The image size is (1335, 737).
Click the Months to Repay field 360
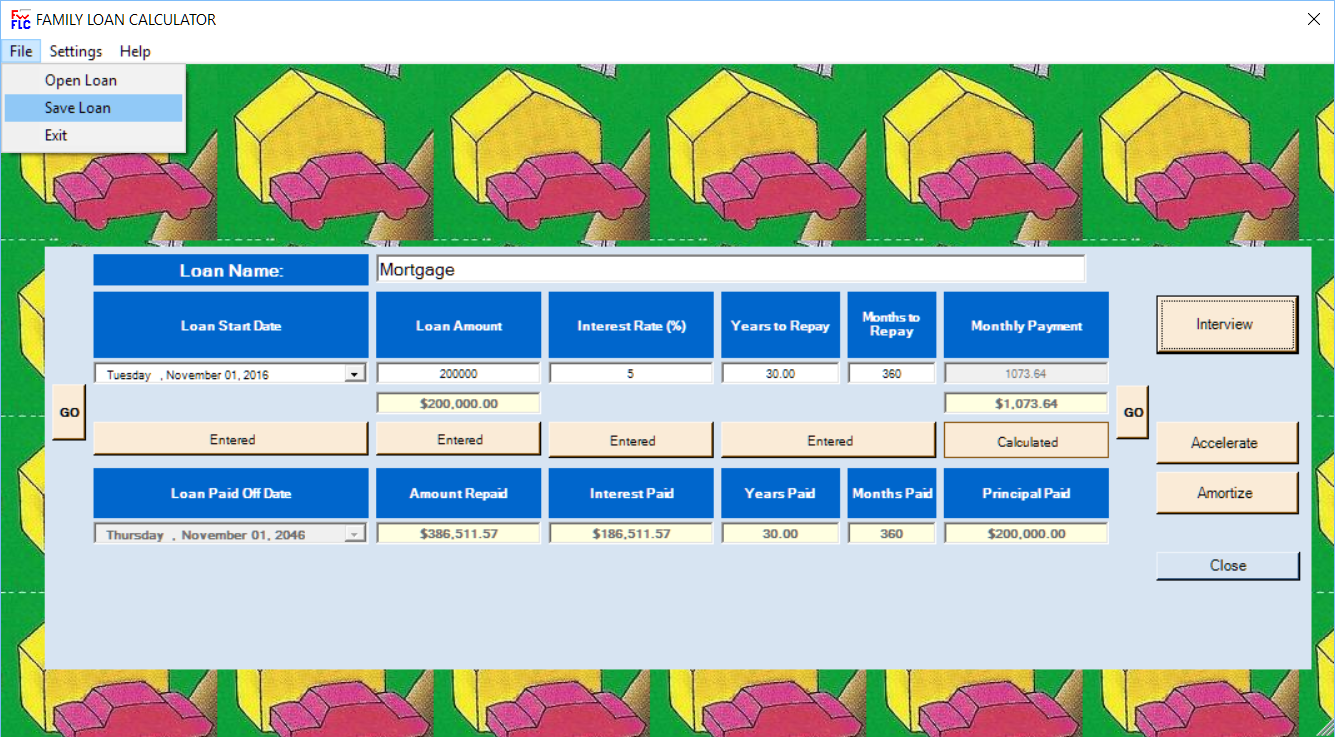point(892,373)
